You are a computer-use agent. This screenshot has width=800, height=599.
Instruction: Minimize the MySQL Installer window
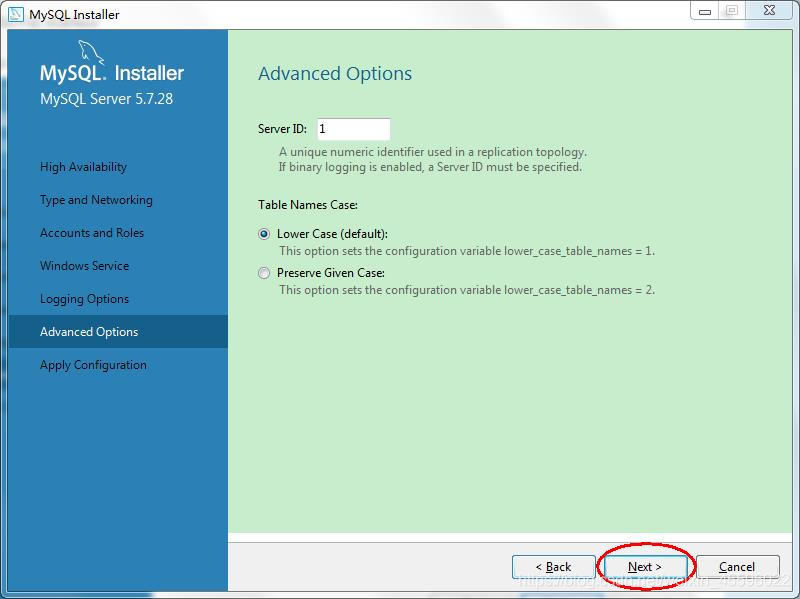click(705, 11)
